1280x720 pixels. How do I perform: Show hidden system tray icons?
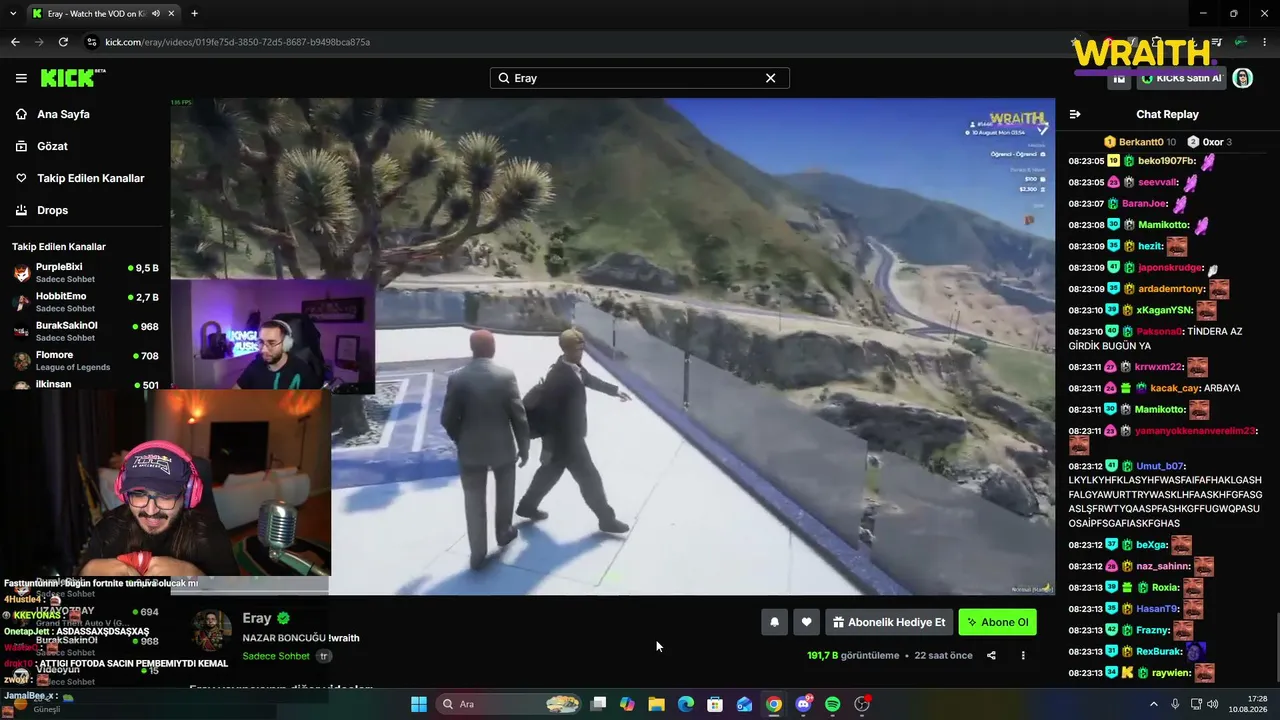point(1154,704)
